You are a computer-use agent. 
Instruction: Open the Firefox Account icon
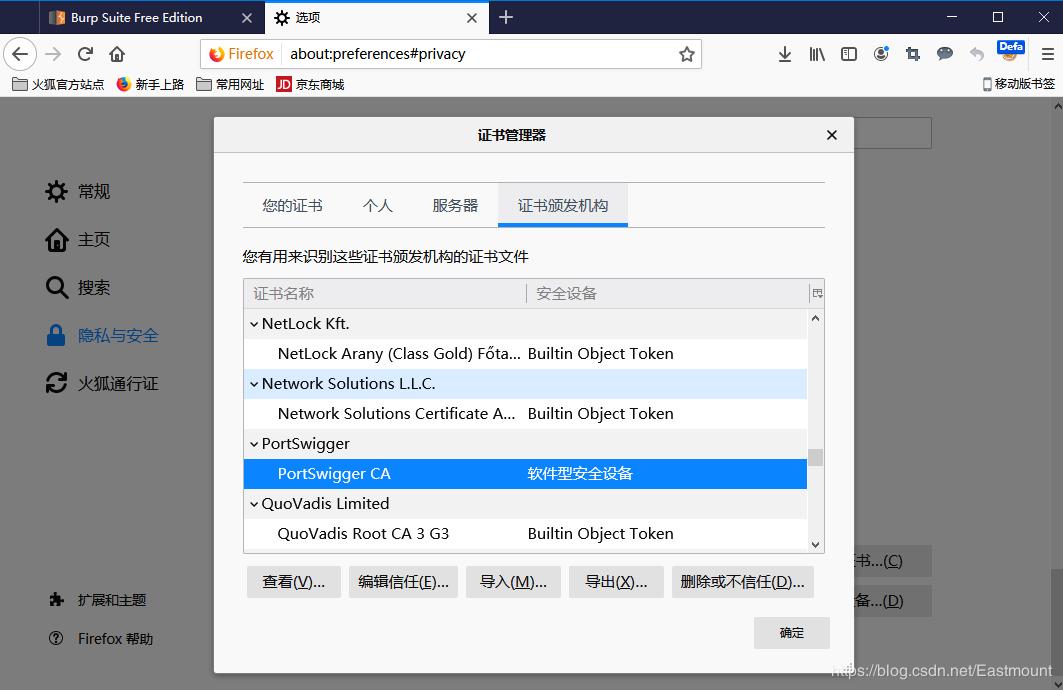click(x=881, y=54)
